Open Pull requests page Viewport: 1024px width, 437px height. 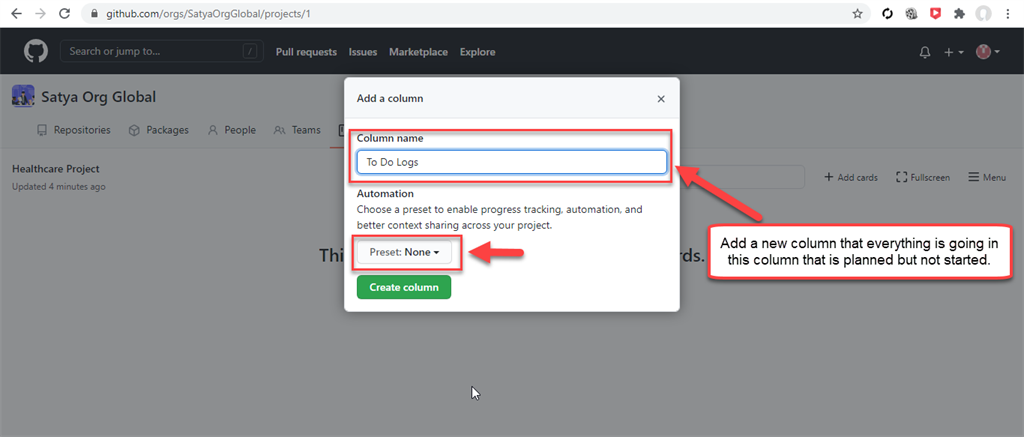point(306,52)
